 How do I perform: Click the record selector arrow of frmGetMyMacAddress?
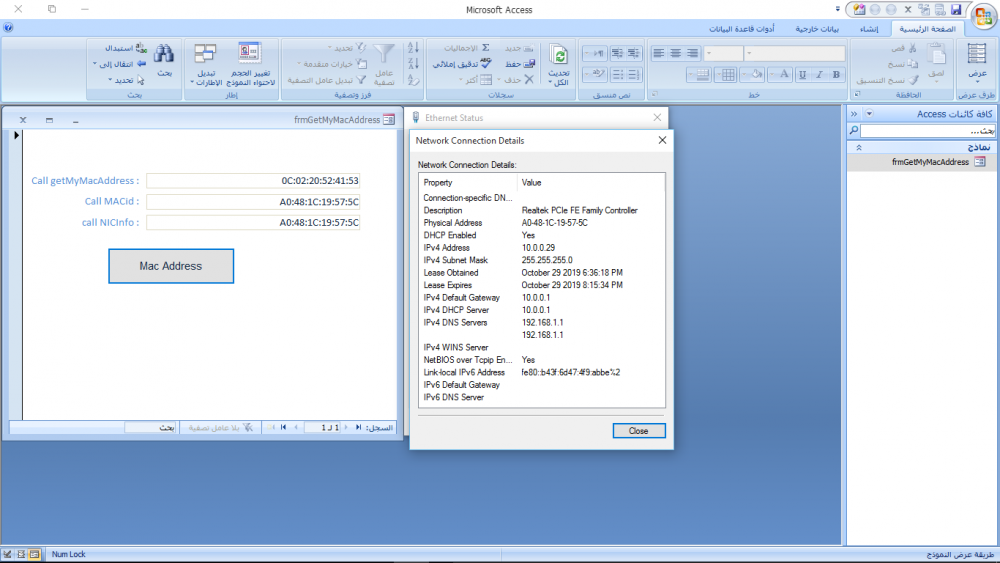coord(17,135)
